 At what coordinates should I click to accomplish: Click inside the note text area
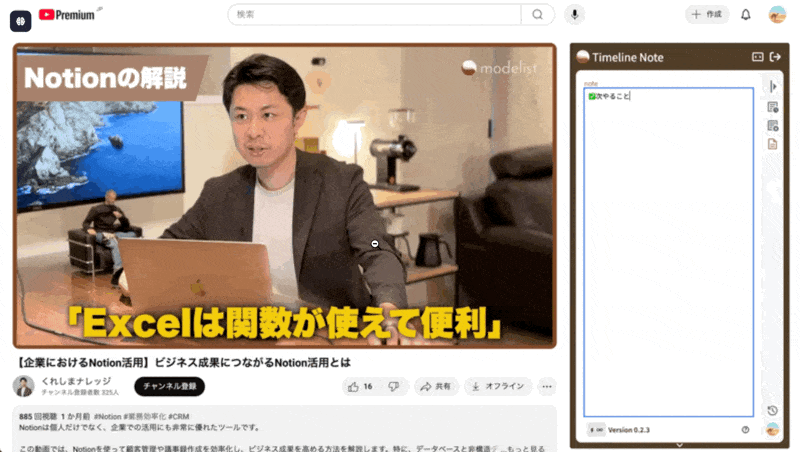tap(668, 250)
